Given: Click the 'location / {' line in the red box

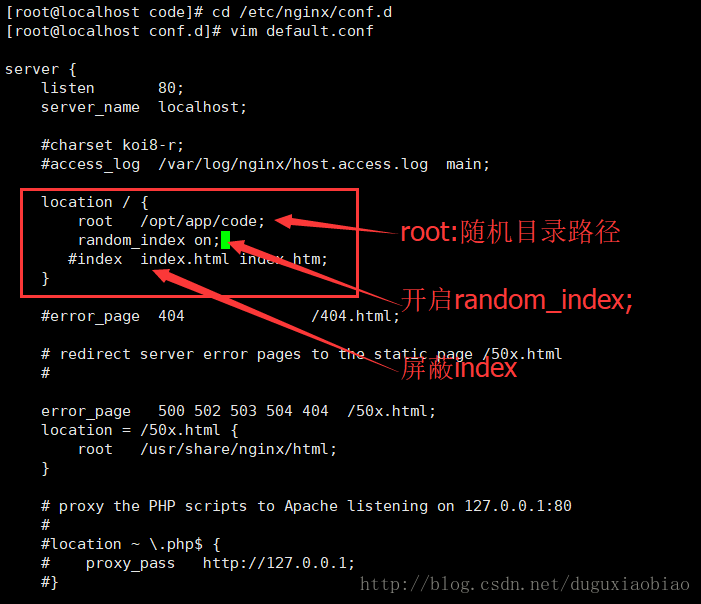Looking at the screenshot, I should [x=94, y=202].
